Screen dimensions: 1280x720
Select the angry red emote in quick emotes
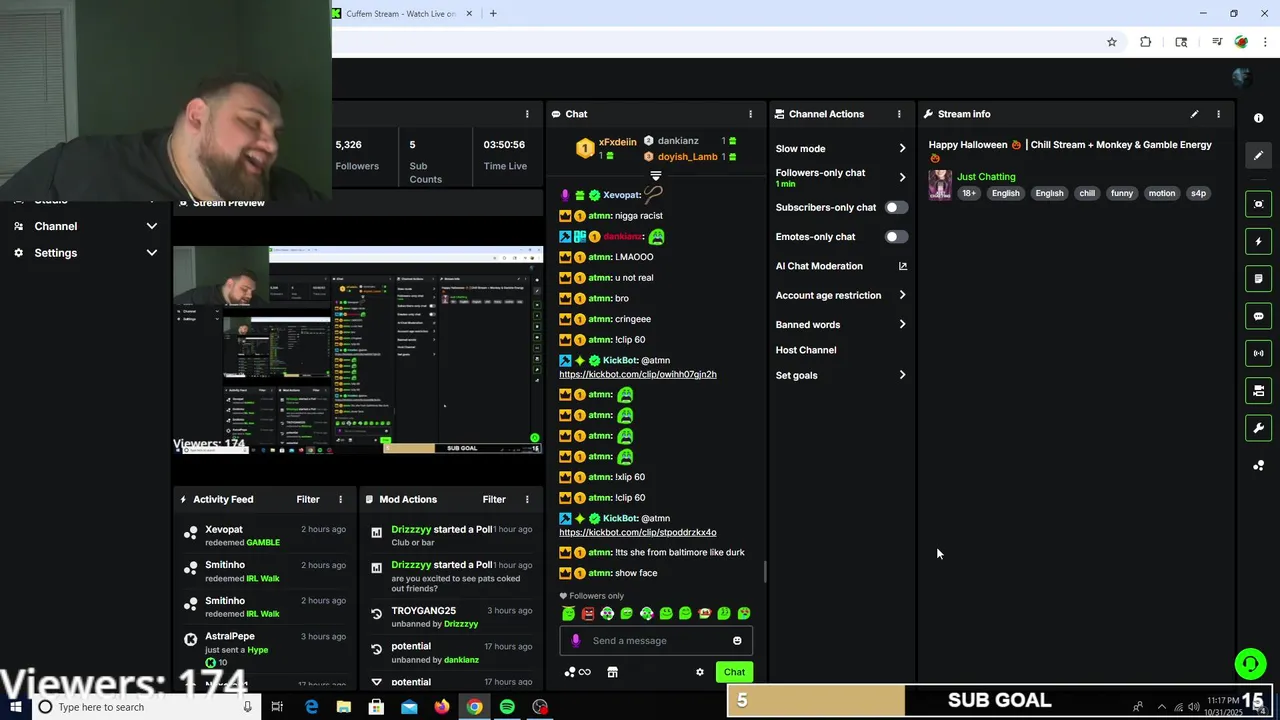(x=588, y=613)
